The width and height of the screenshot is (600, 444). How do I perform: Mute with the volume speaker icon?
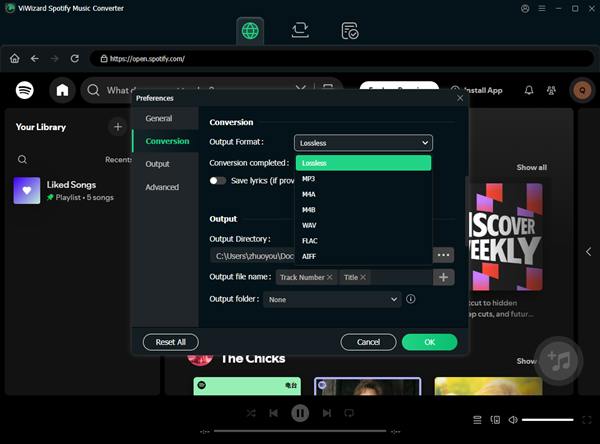click(x=513, y=420)
